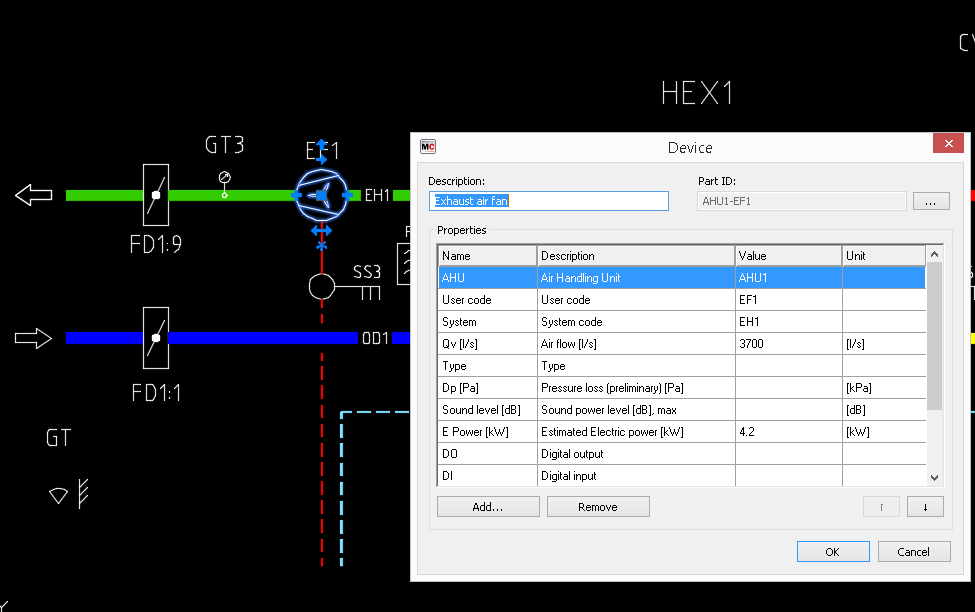Close the Device dialog window

click(x=947, y=144)
